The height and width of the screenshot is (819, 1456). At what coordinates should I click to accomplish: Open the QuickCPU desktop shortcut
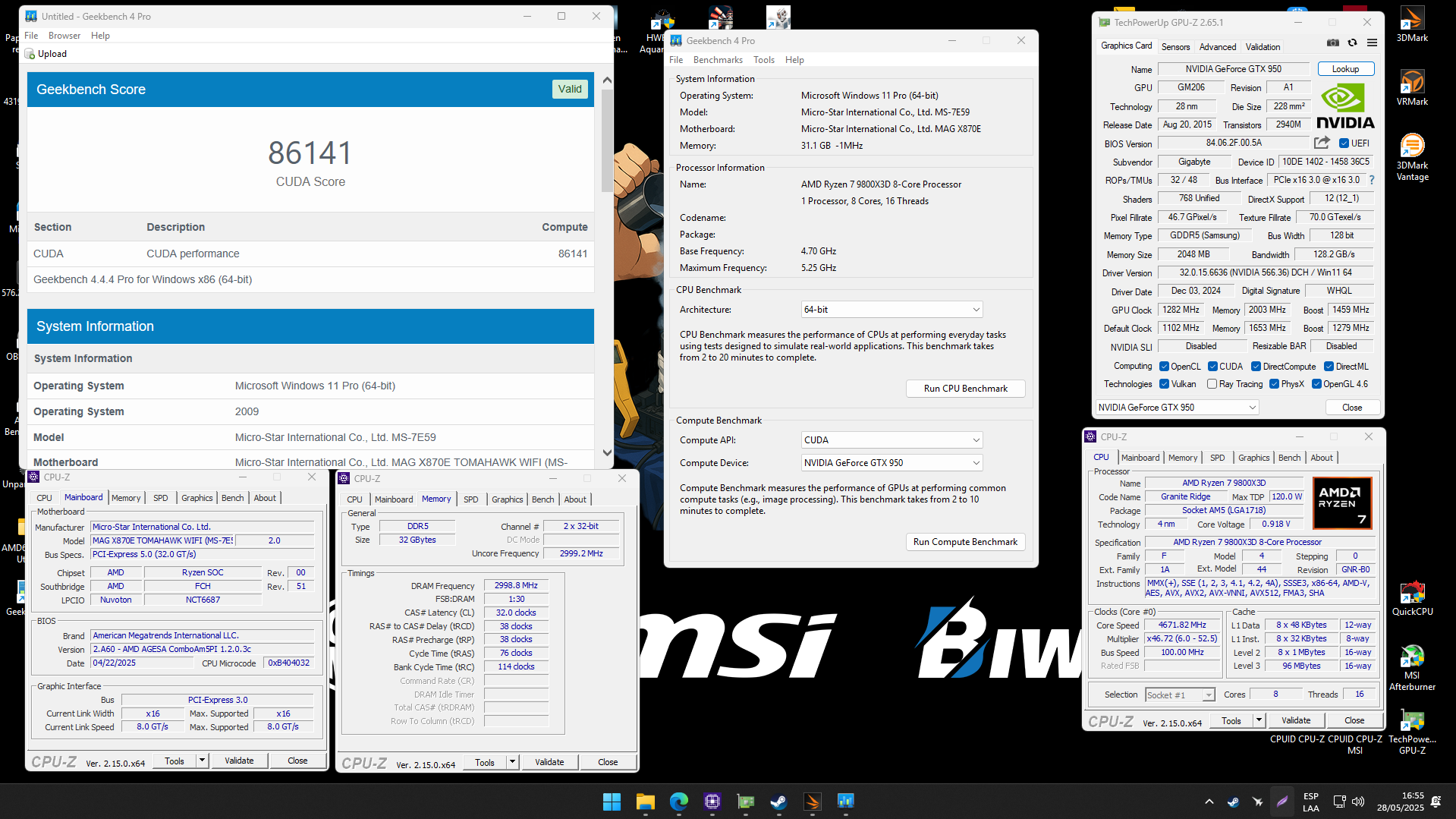coord(1412,597)
